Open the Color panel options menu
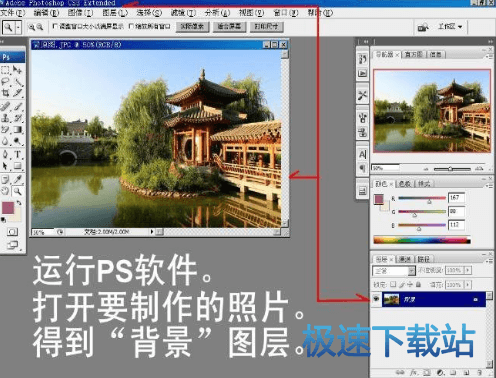 coord(489,186)
